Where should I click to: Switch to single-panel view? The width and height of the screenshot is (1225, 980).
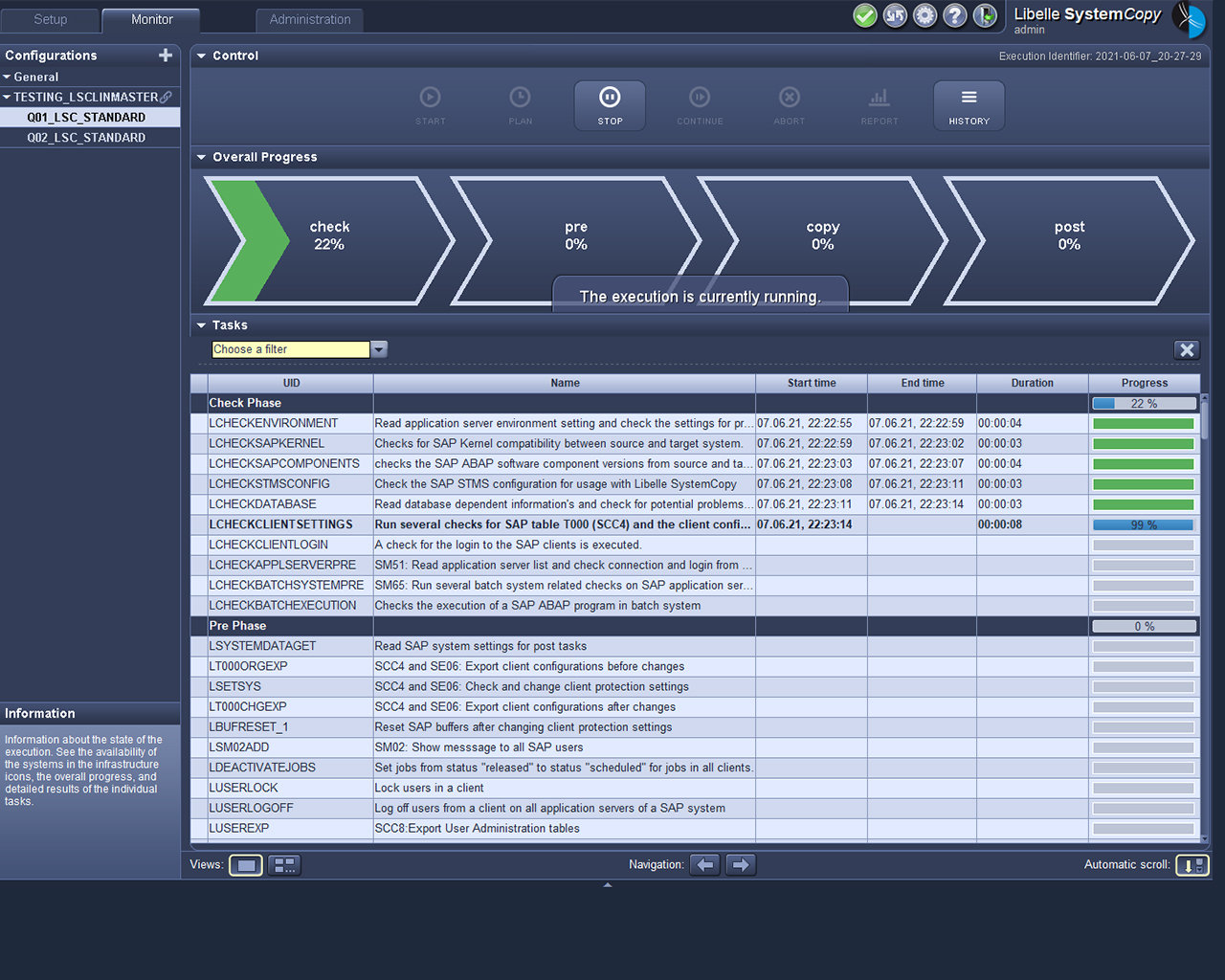(246, 865)
